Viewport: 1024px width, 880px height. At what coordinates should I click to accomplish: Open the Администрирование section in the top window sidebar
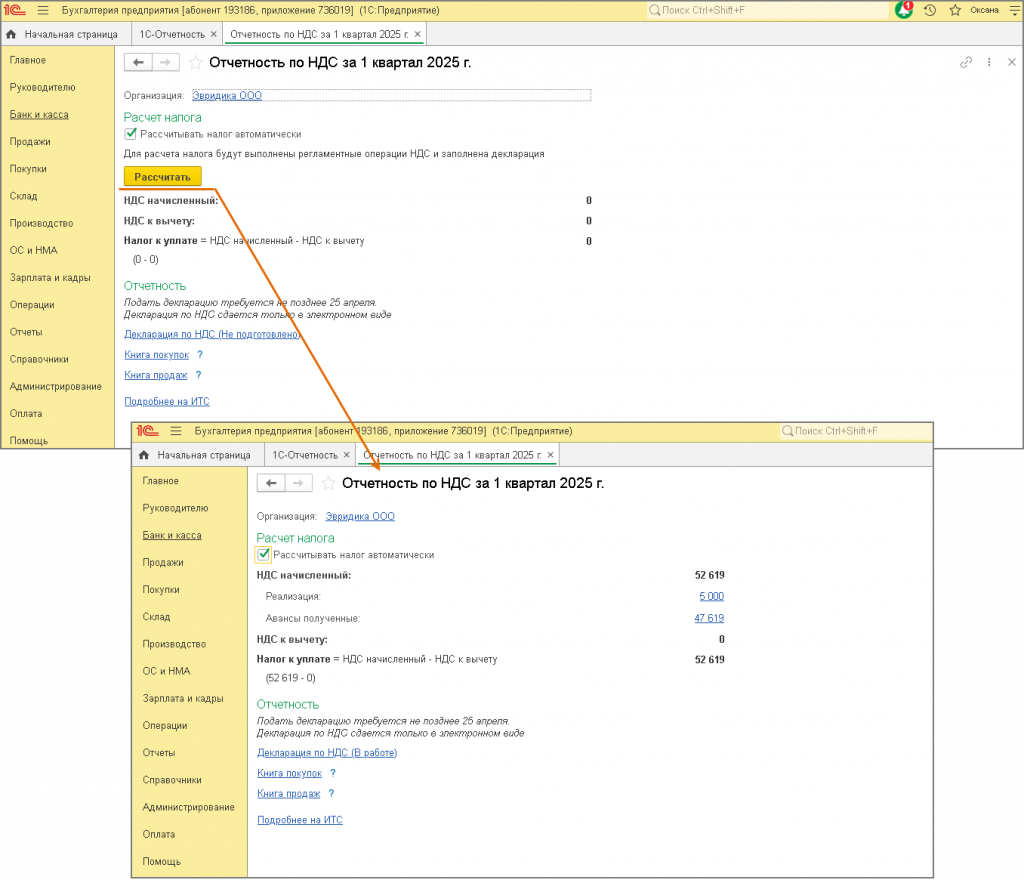point(56,386)
